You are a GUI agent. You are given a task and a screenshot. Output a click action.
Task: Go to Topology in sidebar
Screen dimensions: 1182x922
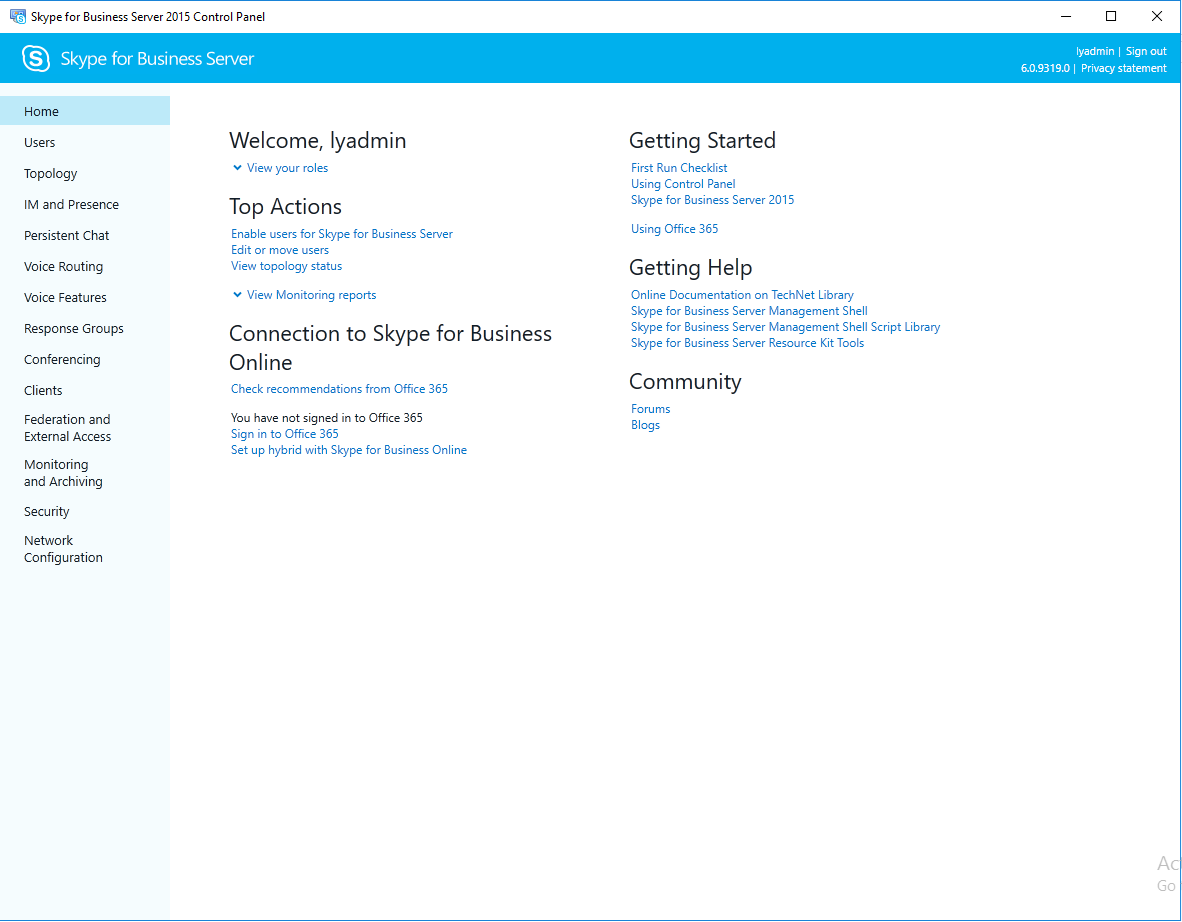[x=85, y=173]
